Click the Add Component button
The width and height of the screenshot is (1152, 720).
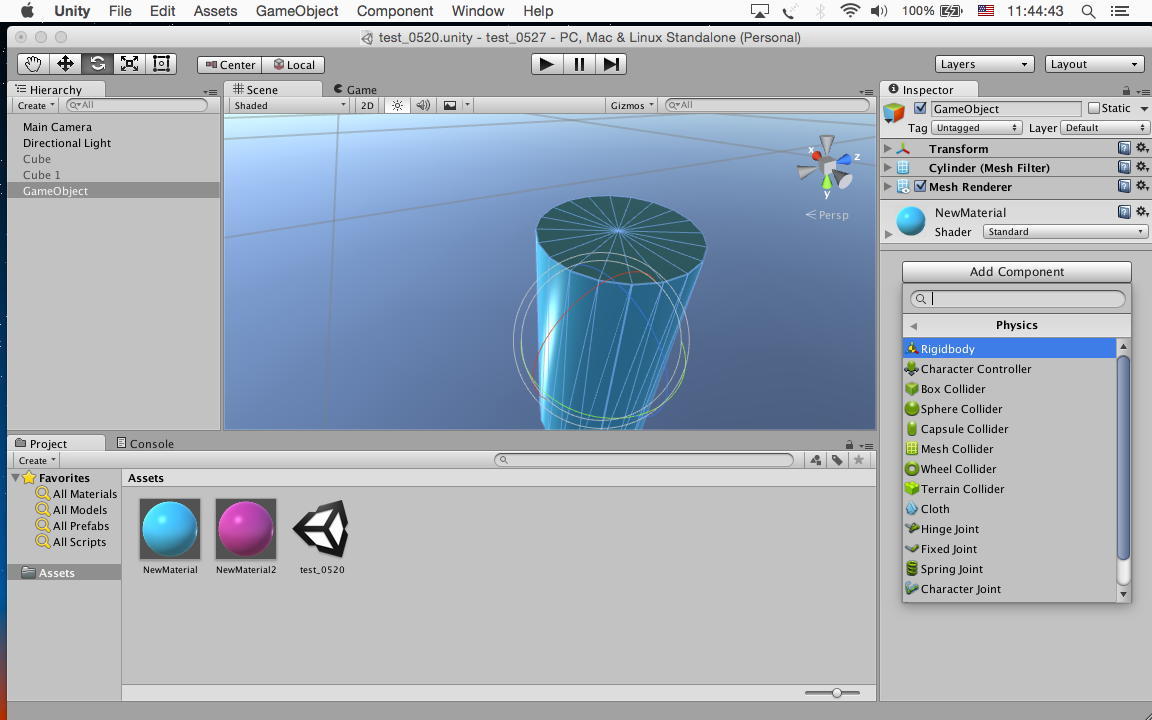coord(1016,272)
